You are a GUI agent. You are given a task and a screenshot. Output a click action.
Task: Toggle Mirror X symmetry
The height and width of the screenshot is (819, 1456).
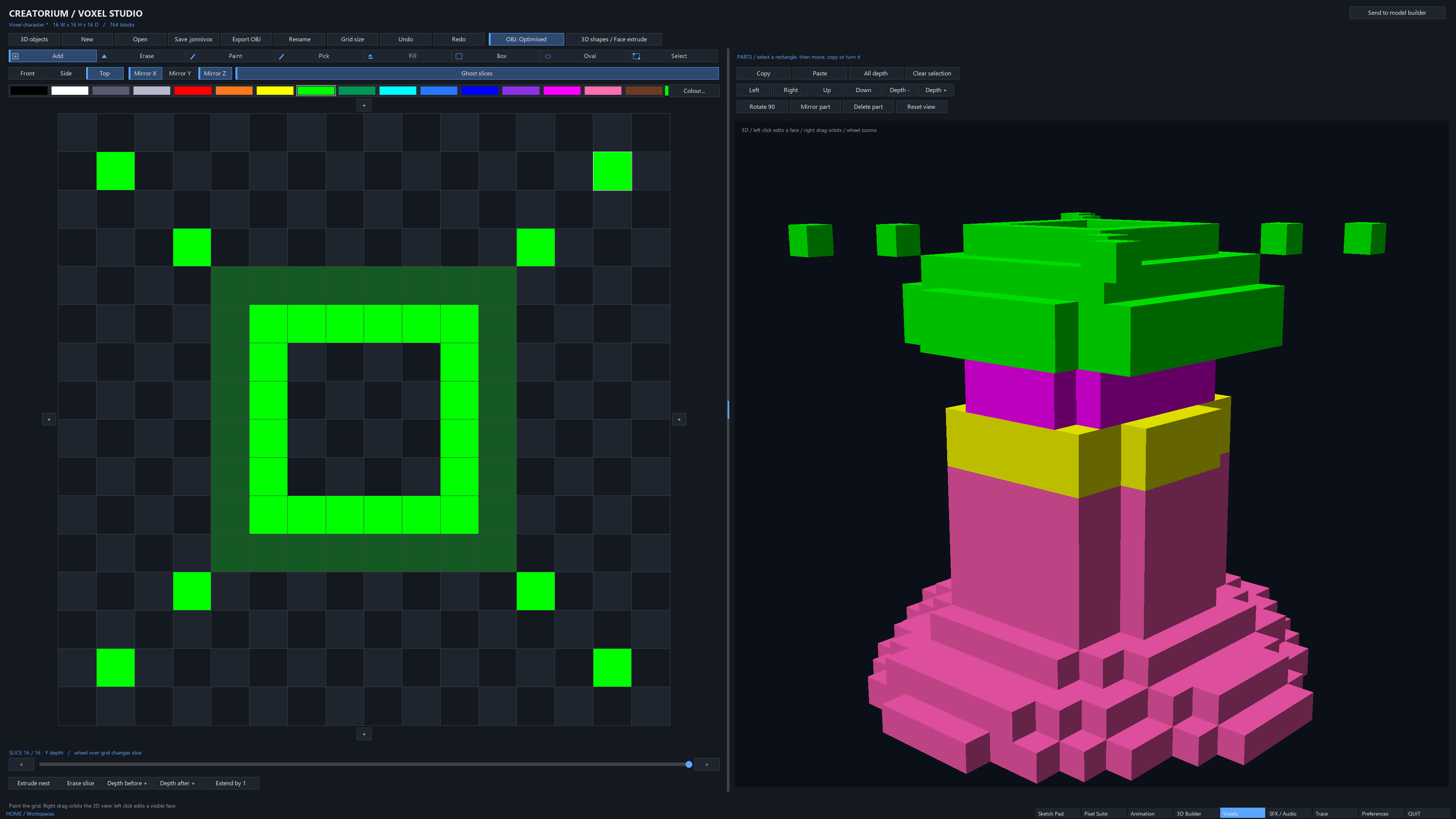point(145,74)
